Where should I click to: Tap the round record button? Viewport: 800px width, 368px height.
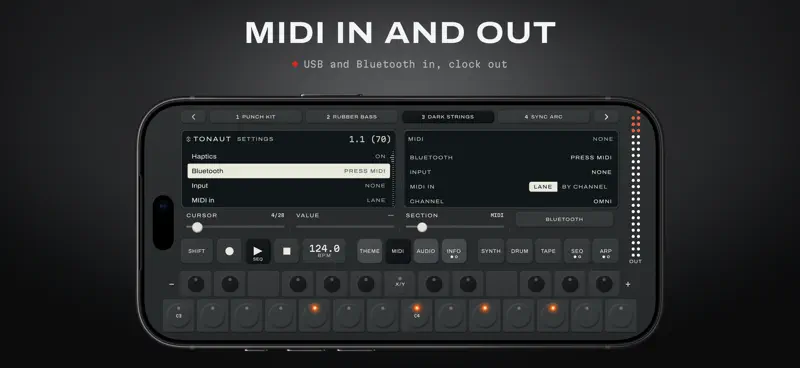click(x=230, y=251)
